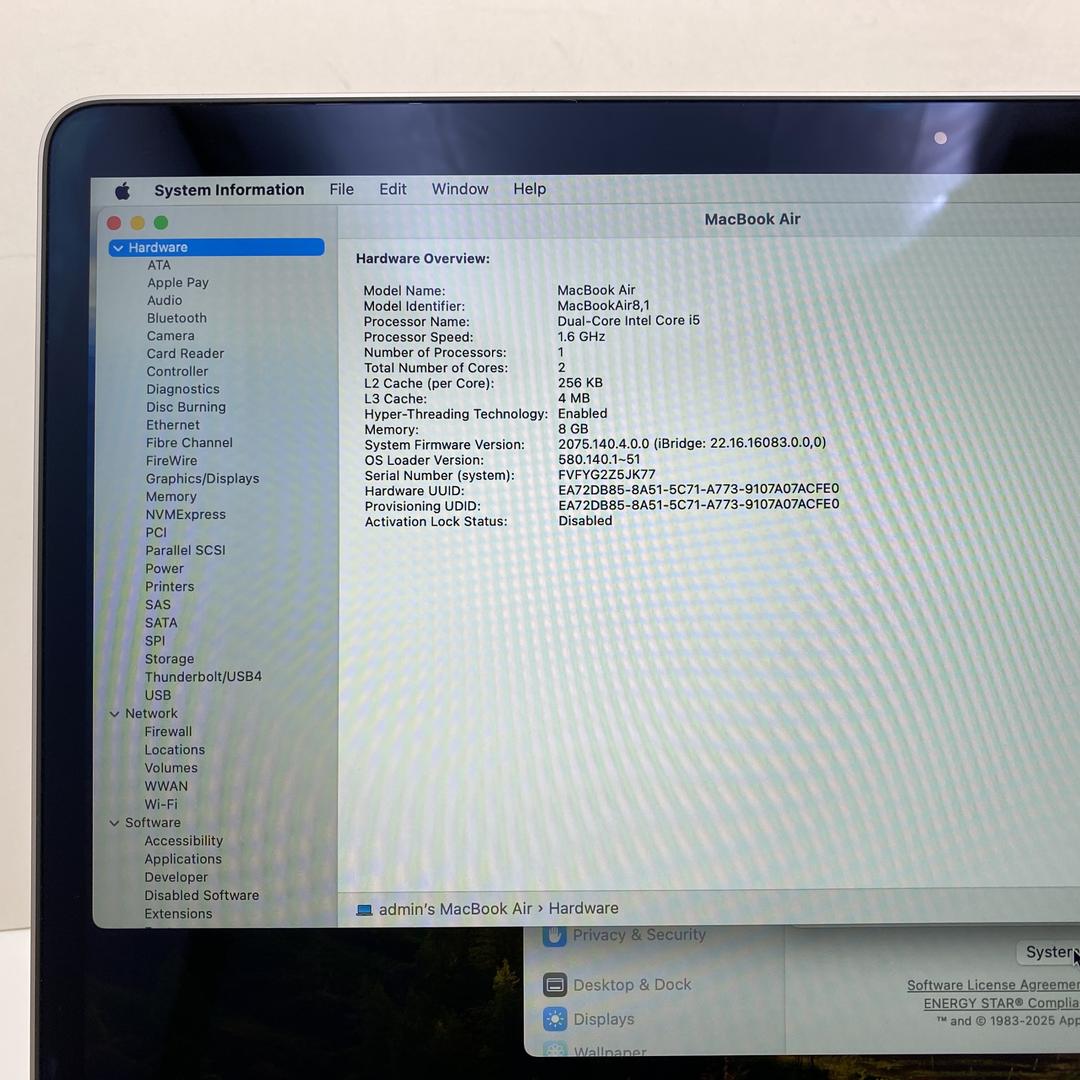Select USB in the sidebar

coord(157,696)
